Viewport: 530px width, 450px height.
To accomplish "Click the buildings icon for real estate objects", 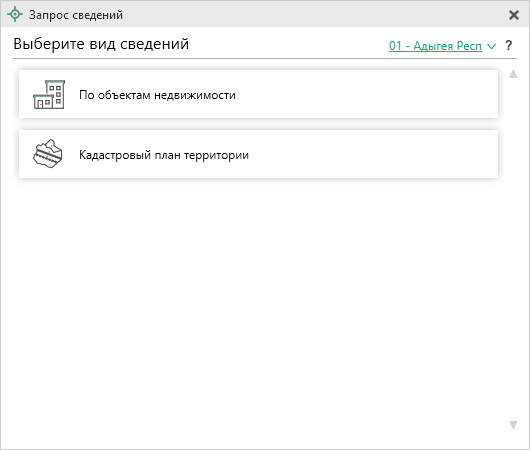I will [x=49, y=94].
